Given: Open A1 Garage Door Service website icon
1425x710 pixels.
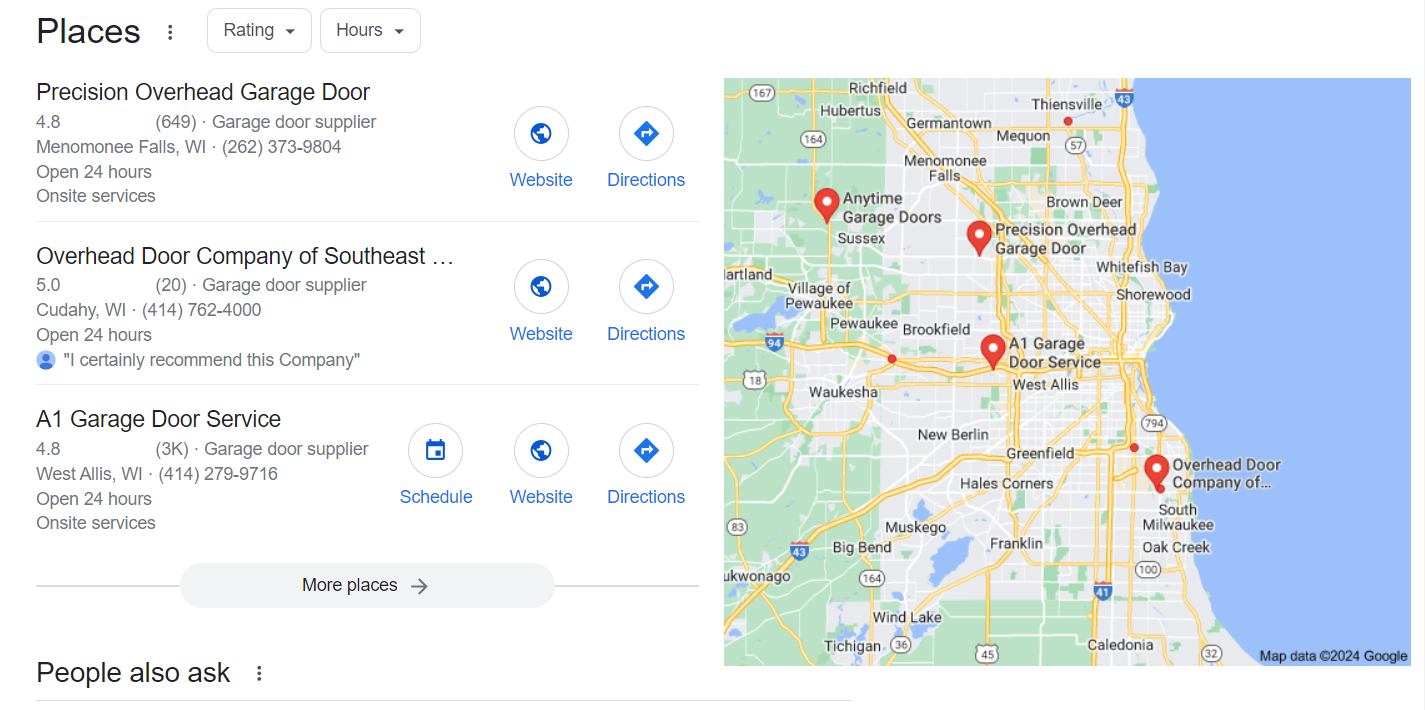Looking at the screenshot, I should [541, 450].
